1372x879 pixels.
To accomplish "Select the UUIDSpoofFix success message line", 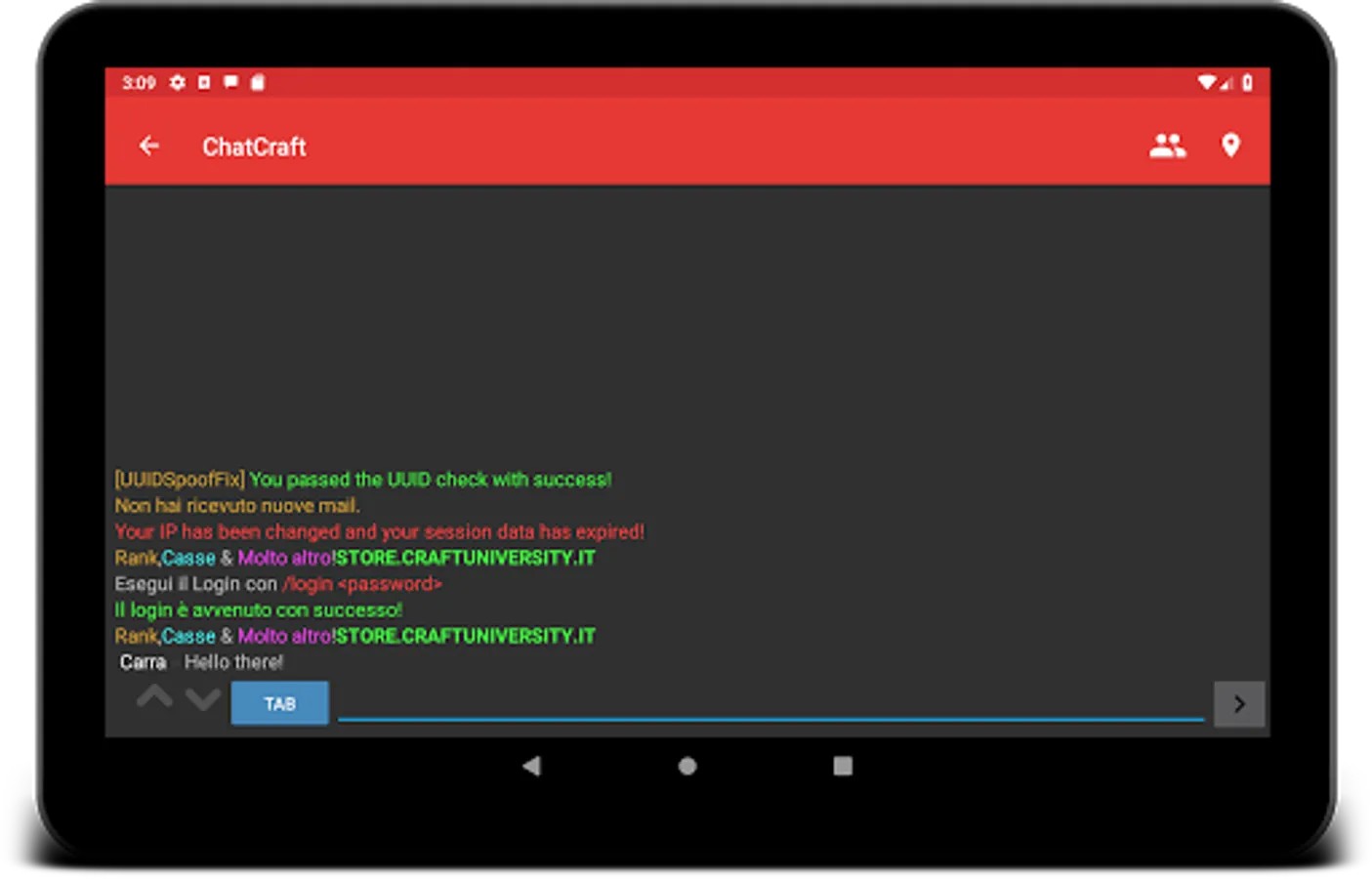I will pos(363,480).
